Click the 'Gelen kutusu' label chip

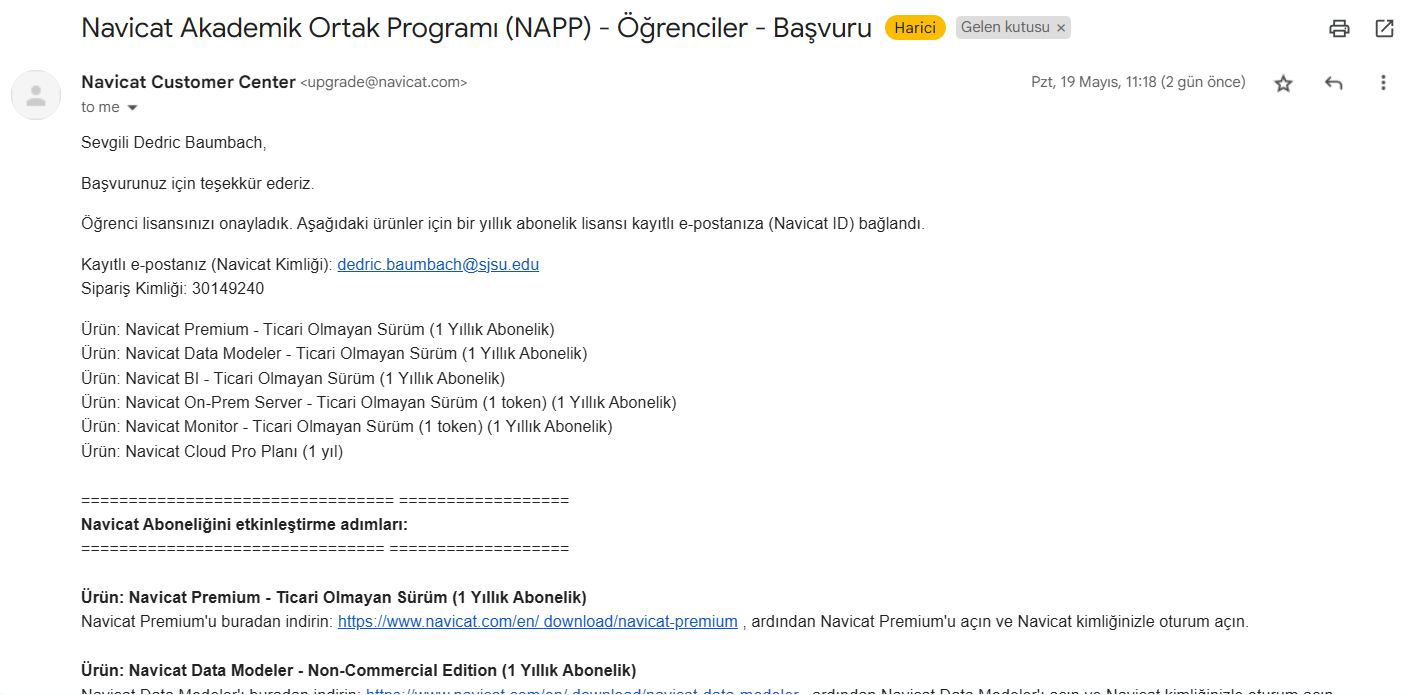[1005, 28]
